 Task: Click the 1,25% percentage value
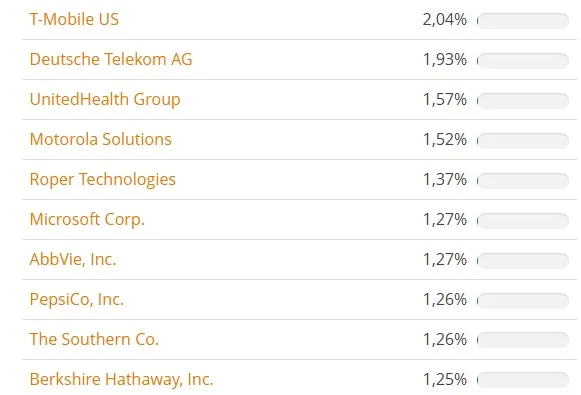coord(445,379)
